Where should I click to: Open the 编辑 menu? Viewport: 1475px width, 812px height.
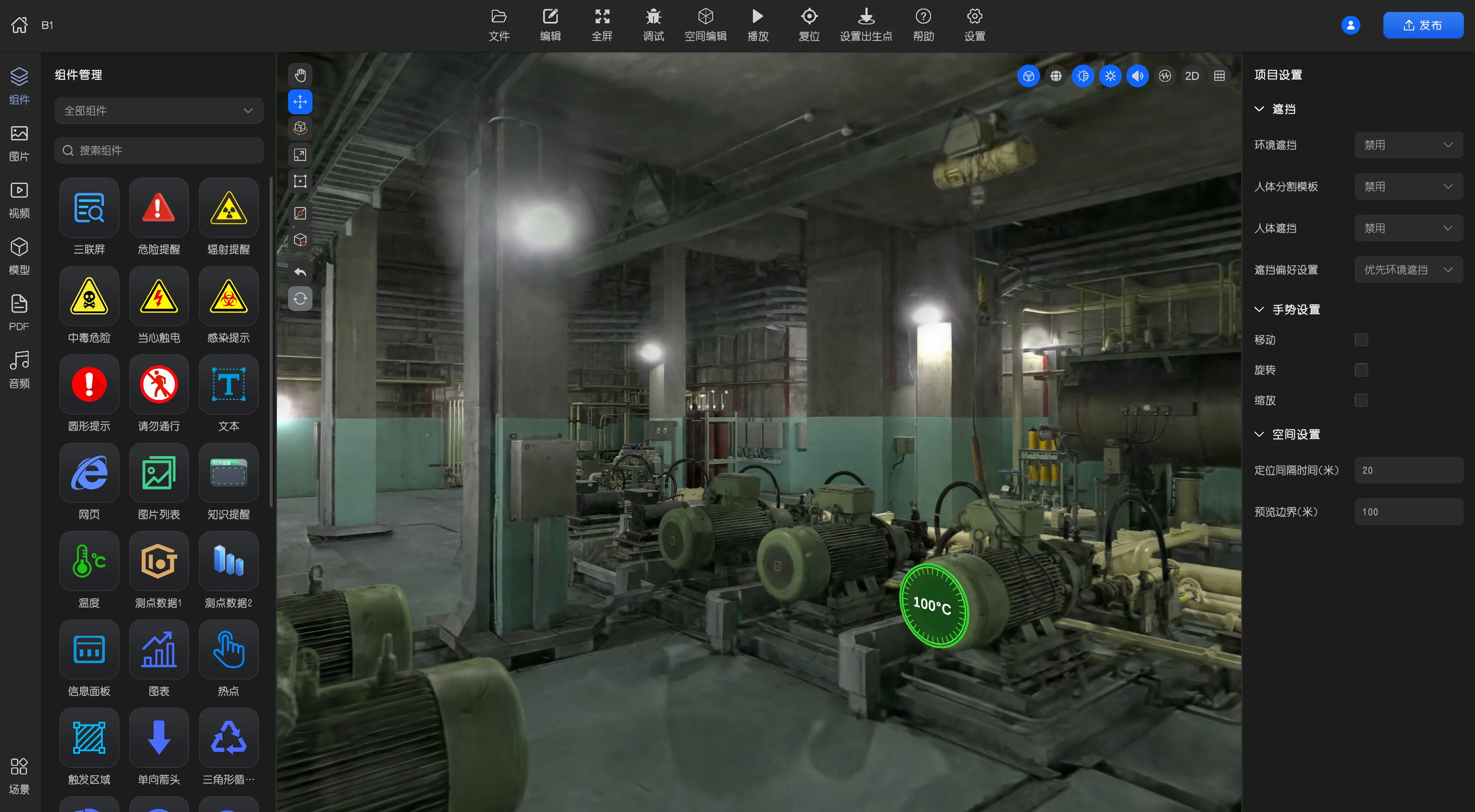point(550,25)
